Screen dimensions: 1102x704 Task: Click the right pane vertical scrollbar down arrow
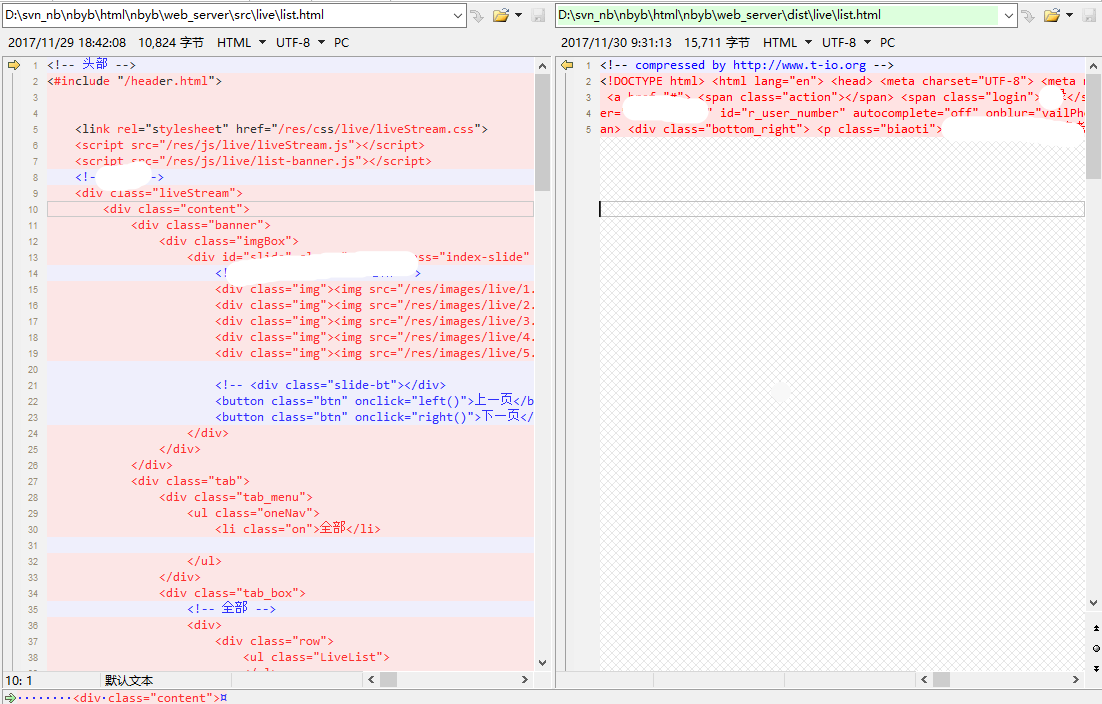click(1093, 603)
